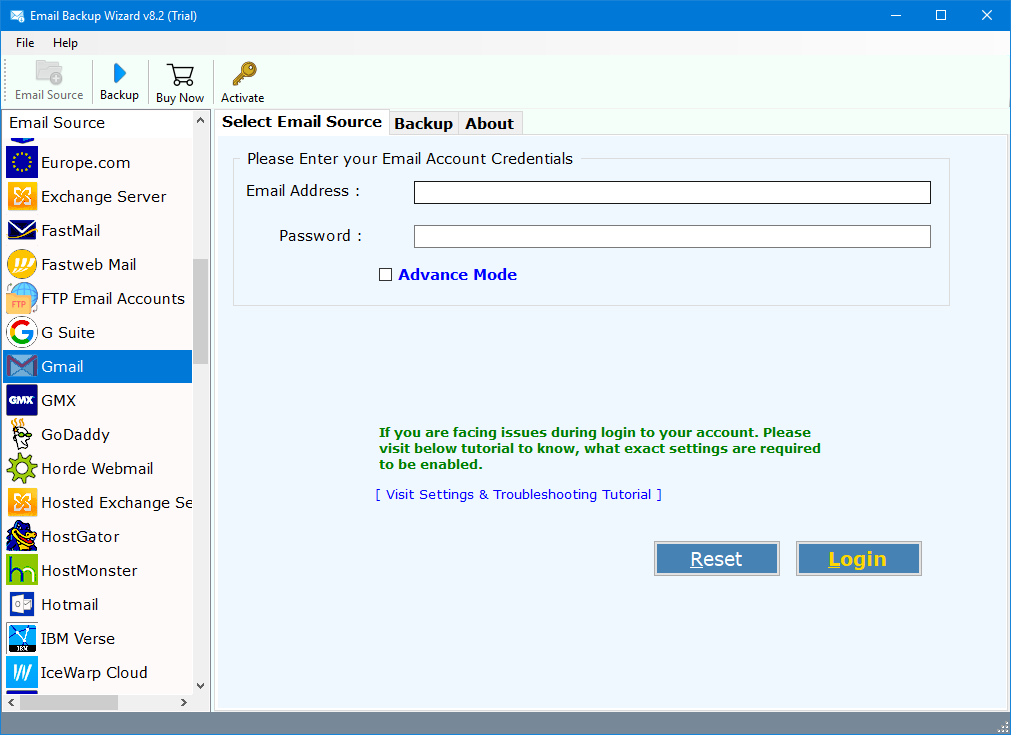
Task: Select the GoDaddy entry text
Action: click(75, 435)
